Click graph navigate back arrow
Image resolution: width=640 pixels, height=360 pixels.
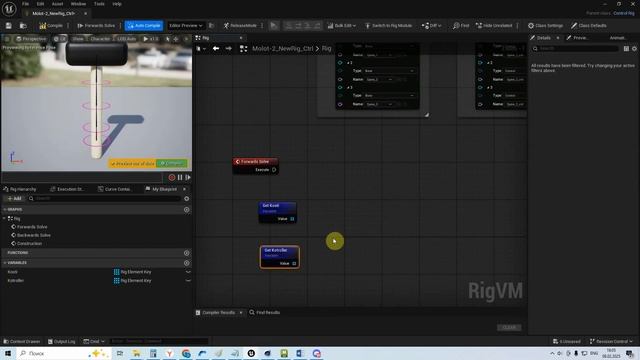(216, 49)
